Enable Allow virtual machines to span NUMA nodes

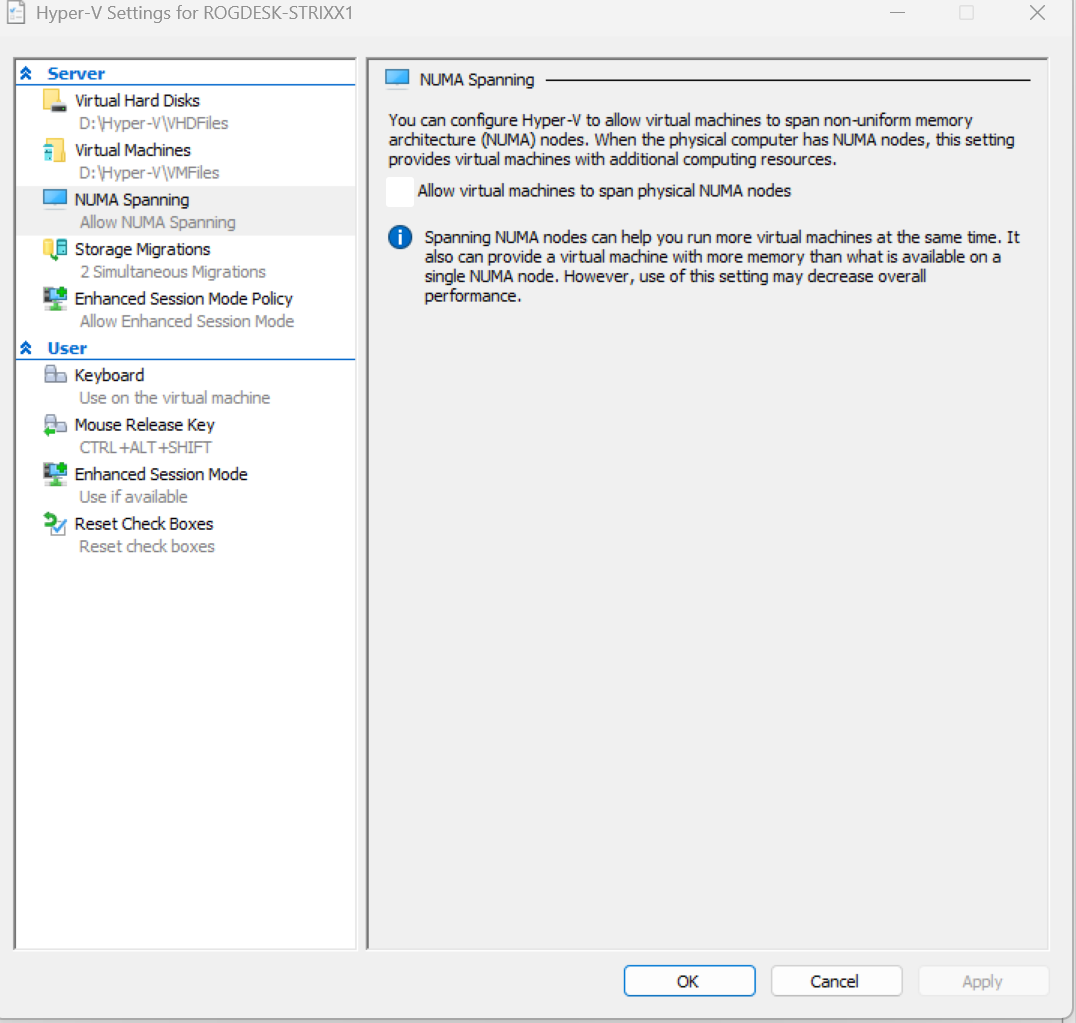point(400,191)
